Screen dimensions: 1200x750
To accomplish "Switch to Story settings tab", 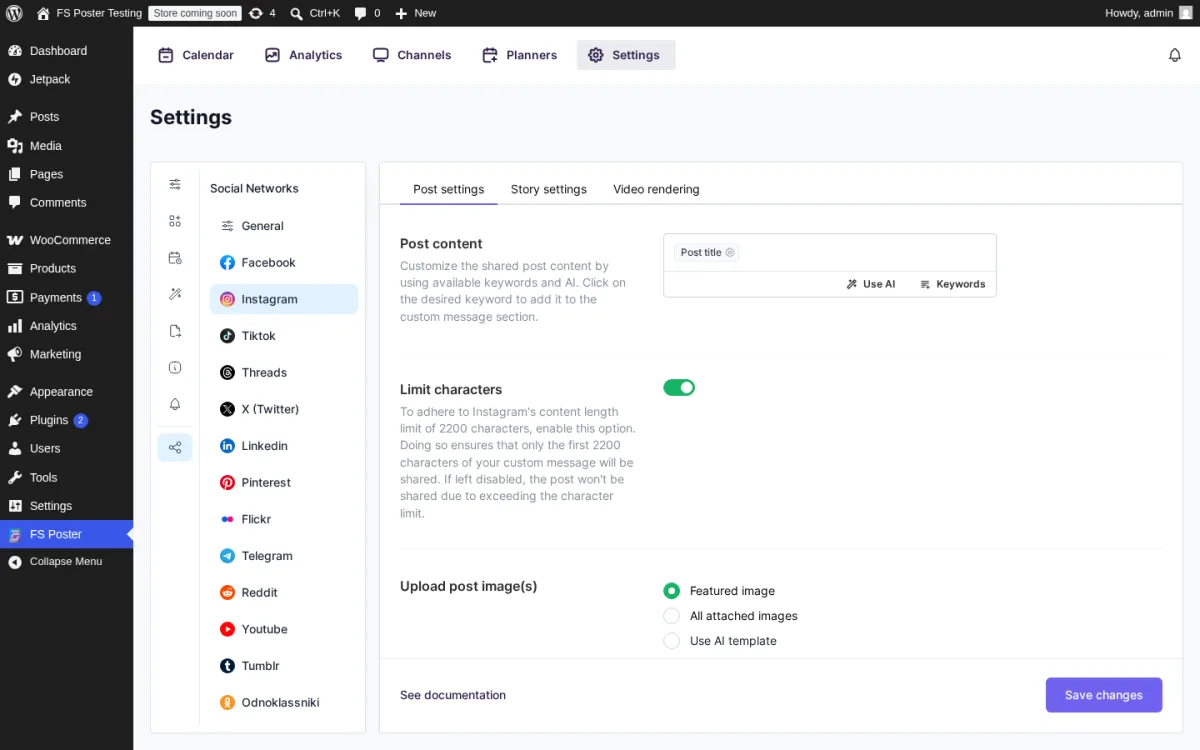I will tap(548, 189).
